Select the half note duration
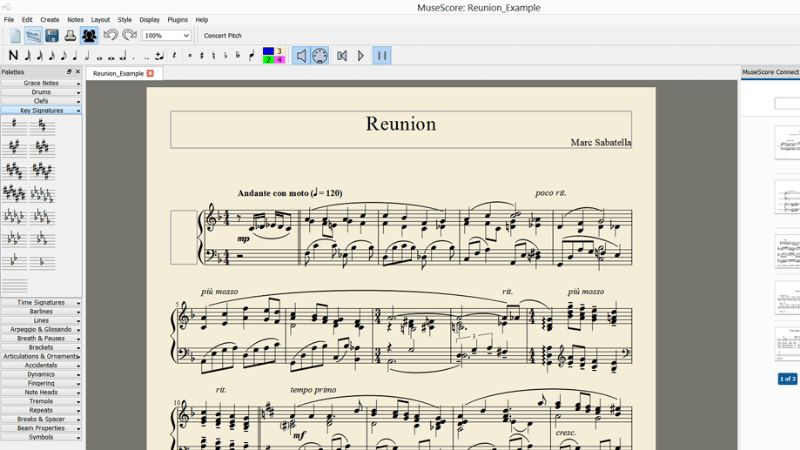The width and height of the screenshot is (800, 450). (87, 56)
